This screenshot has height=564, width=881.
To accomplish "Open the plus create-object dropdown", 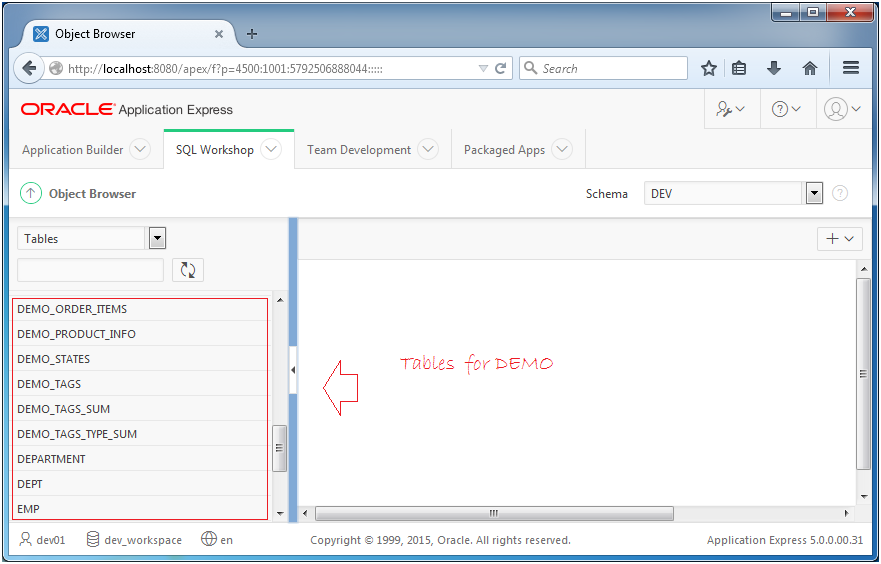I will [839, 239].
